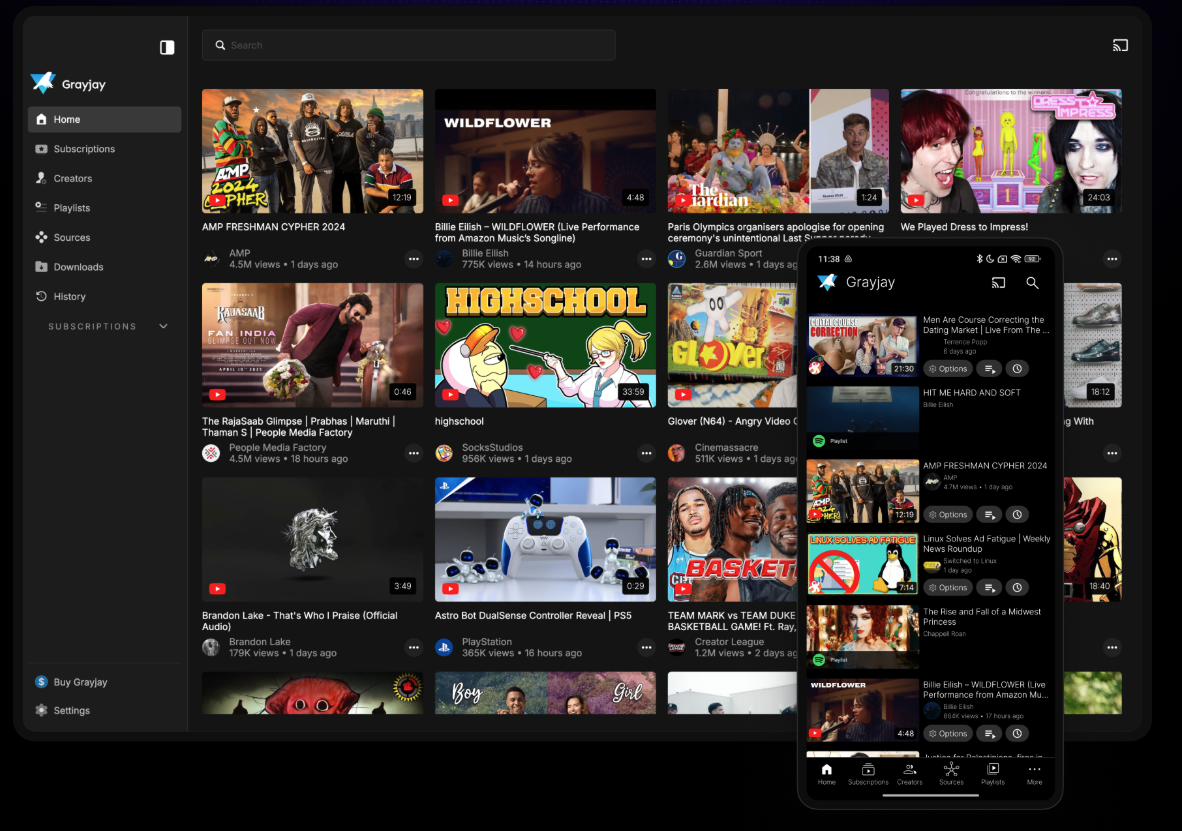Click the AMP channel avatar on desktop
1182x831 pixels.
(x=211, y=259)
